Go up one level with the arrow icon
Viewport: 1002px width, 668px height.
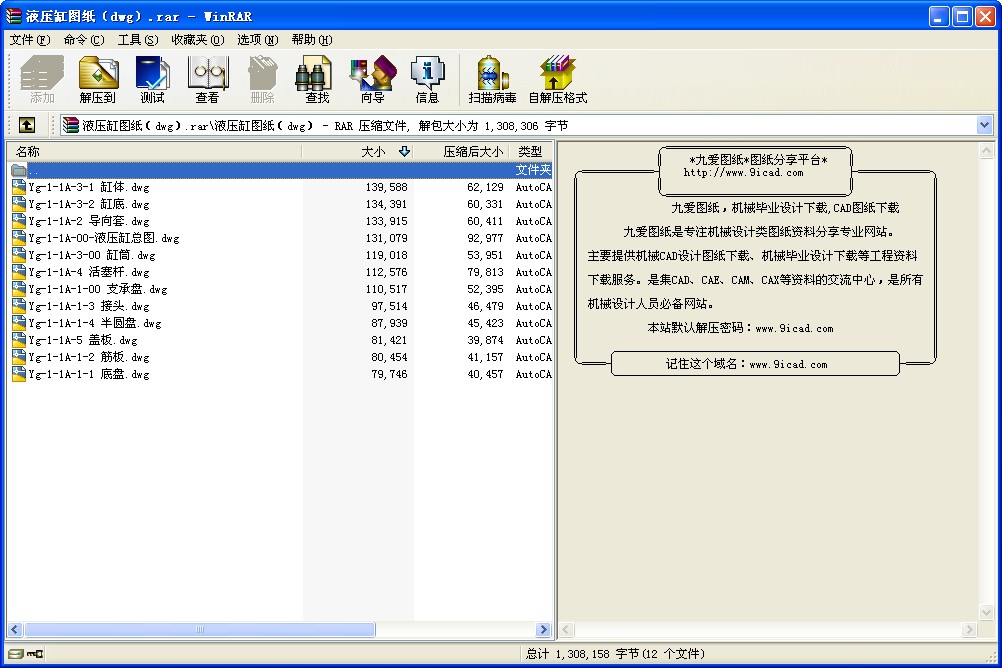click(x=27, y=125)
